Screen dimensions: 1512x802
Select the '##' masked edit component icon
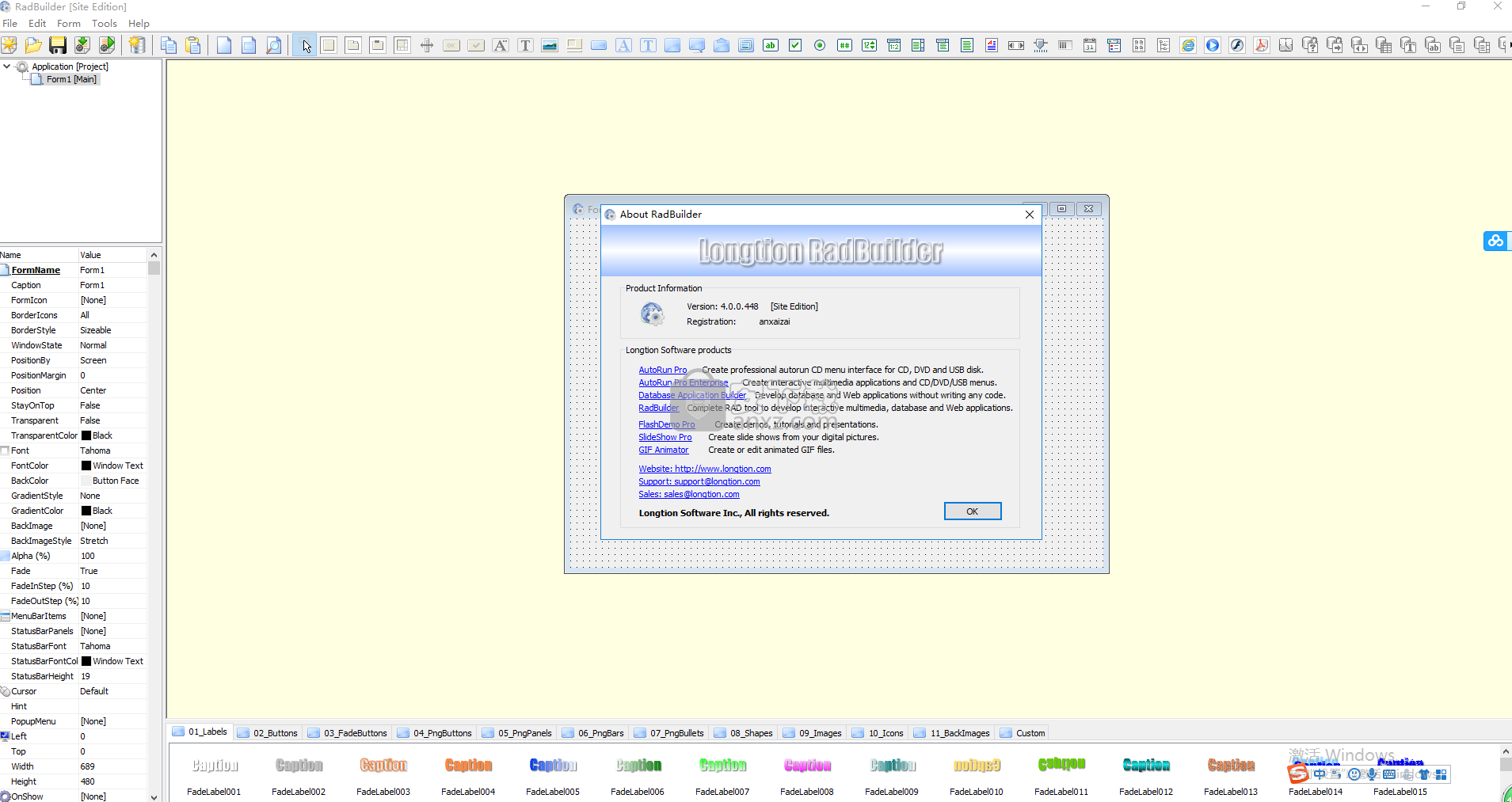point(844,45)
